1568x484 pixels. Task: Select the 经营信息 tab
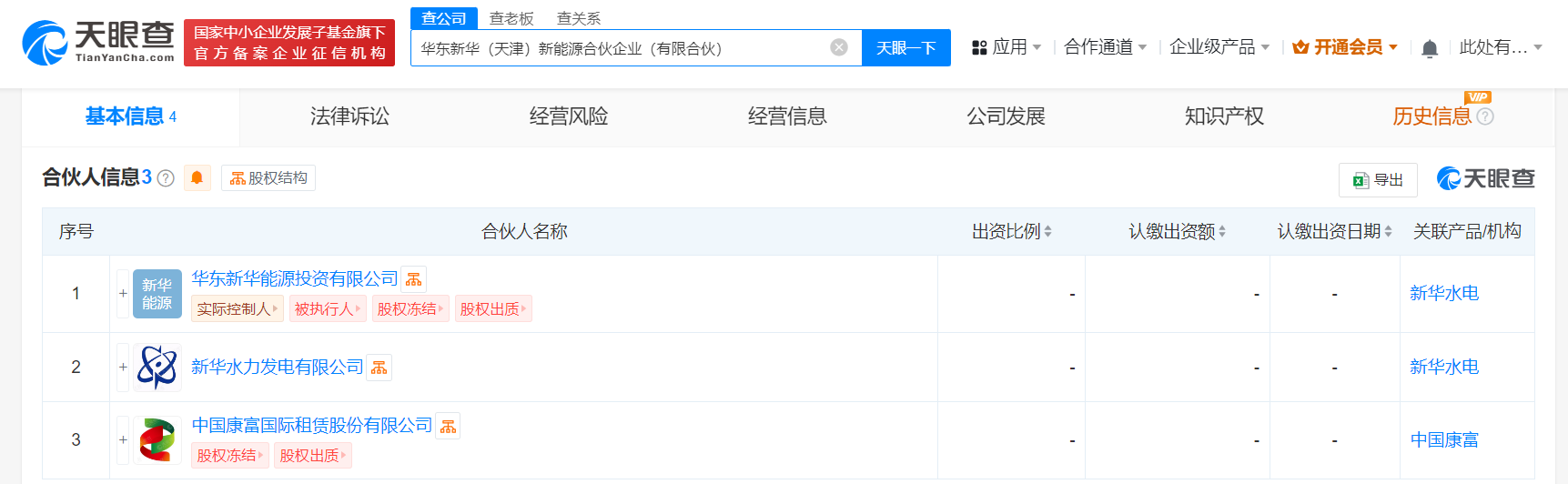click(787, 116)
